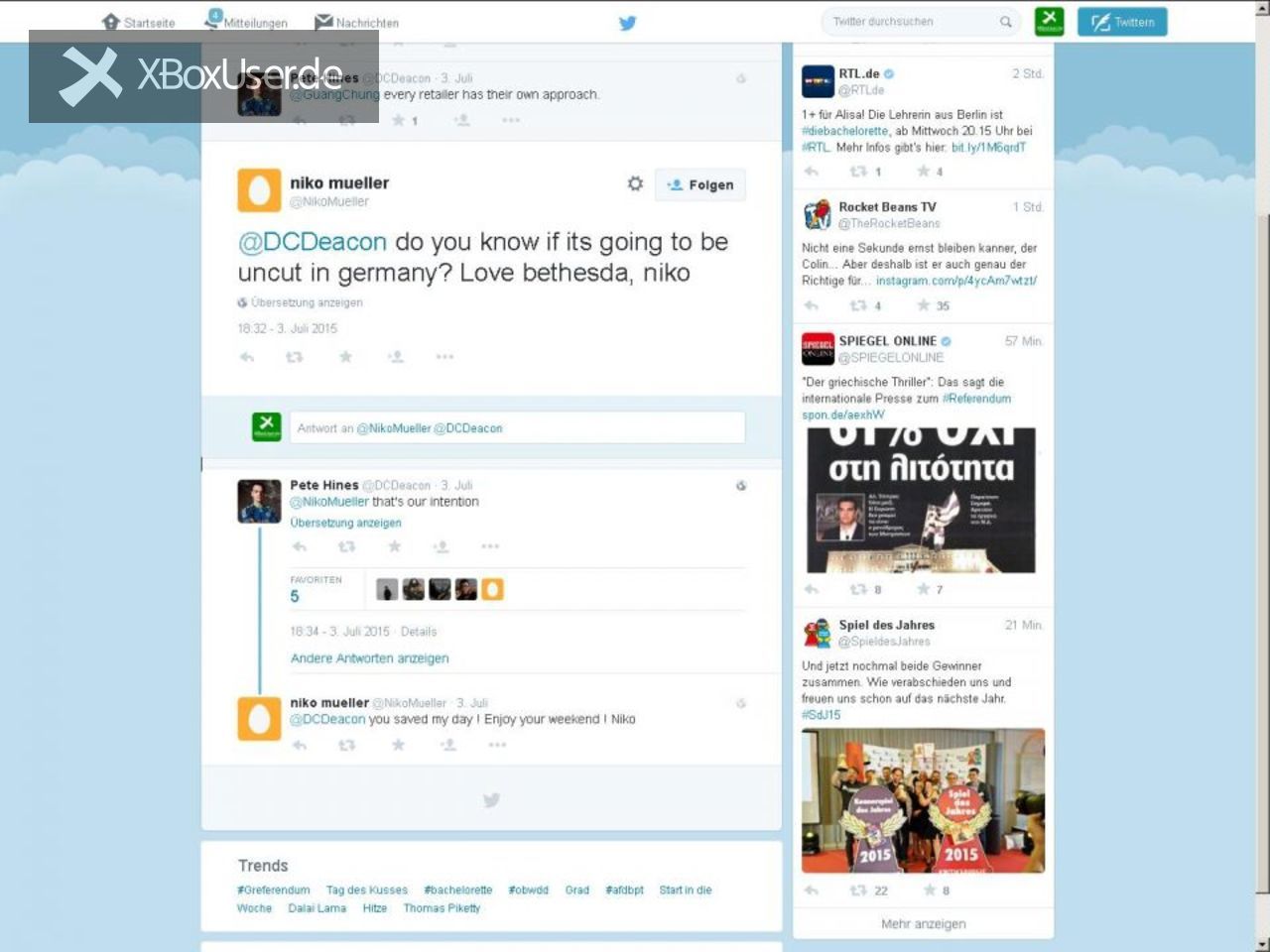
Task: Open Mitteilungen notifications tab
Action: pyautogui.click(x=246, y=21)
